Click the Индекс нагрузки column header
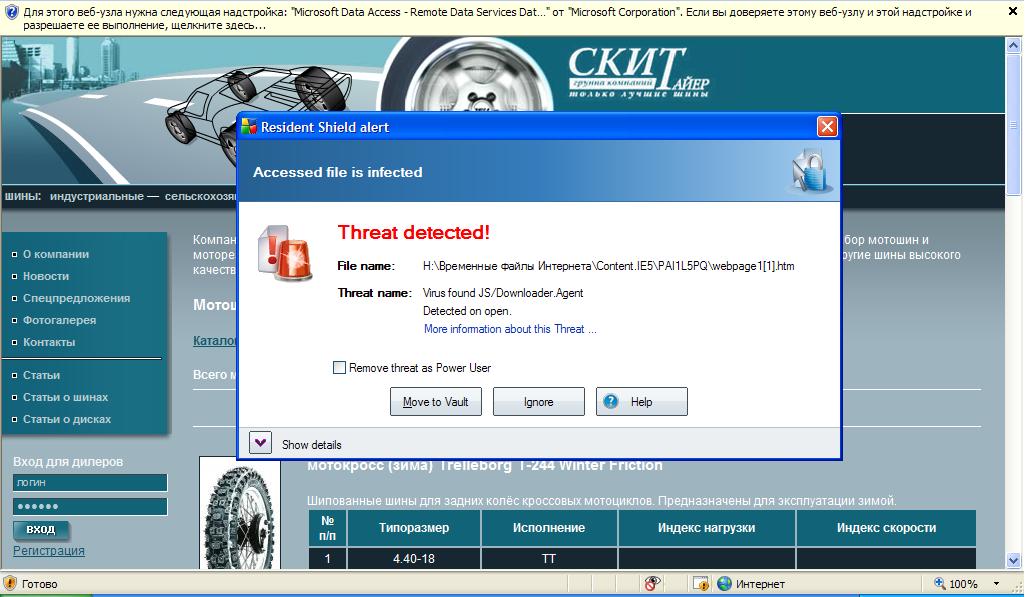This screenshot has height=597, width=1027. click(x=707, y=528)
